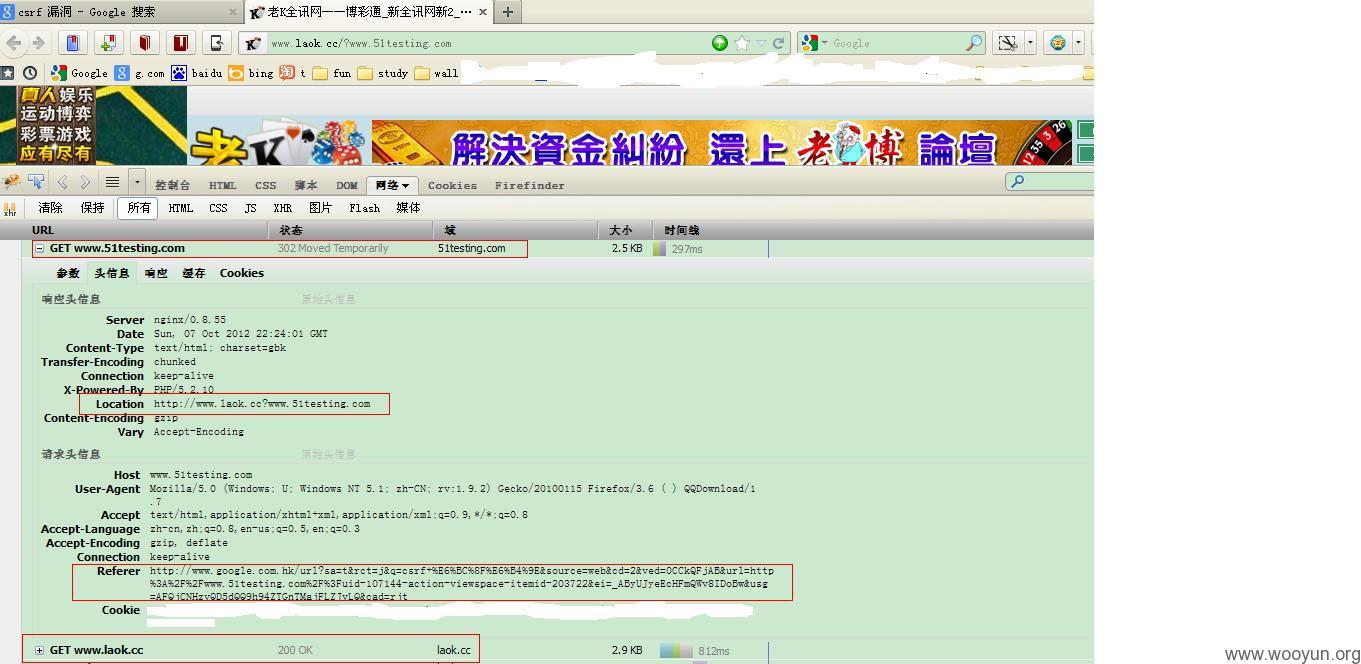Viewport: 1361px width, 664px height.
Task: Bookmark page with the star icon
Action: [x=742, y=43]
